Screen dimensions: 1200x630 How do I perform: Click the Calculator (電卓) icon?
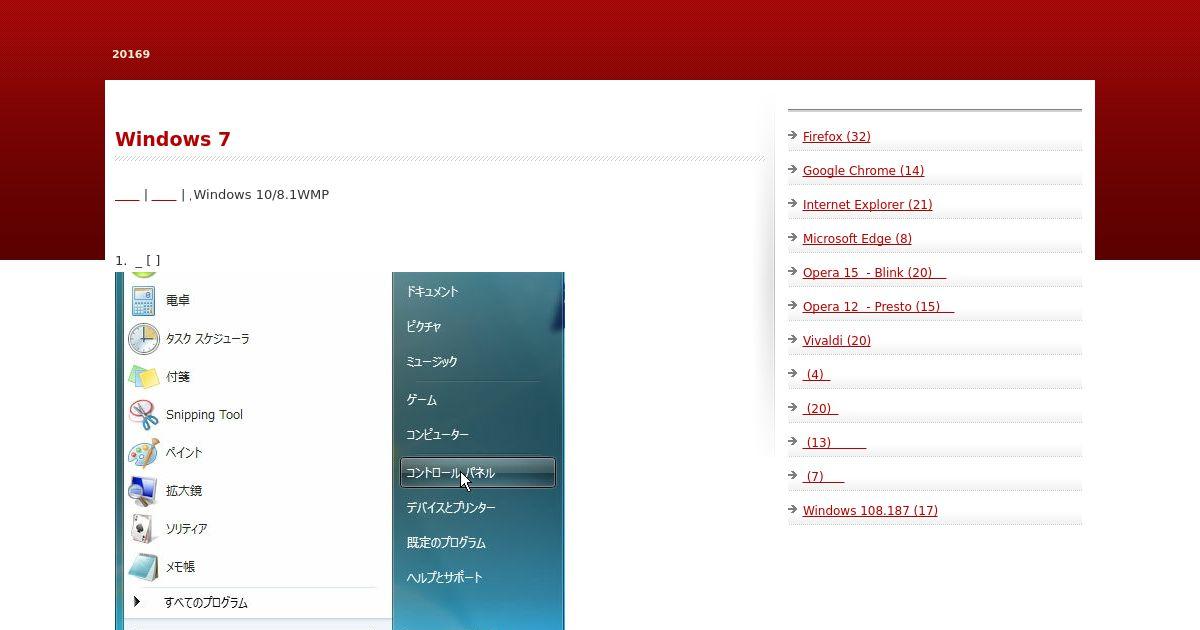tap(144, 300)
